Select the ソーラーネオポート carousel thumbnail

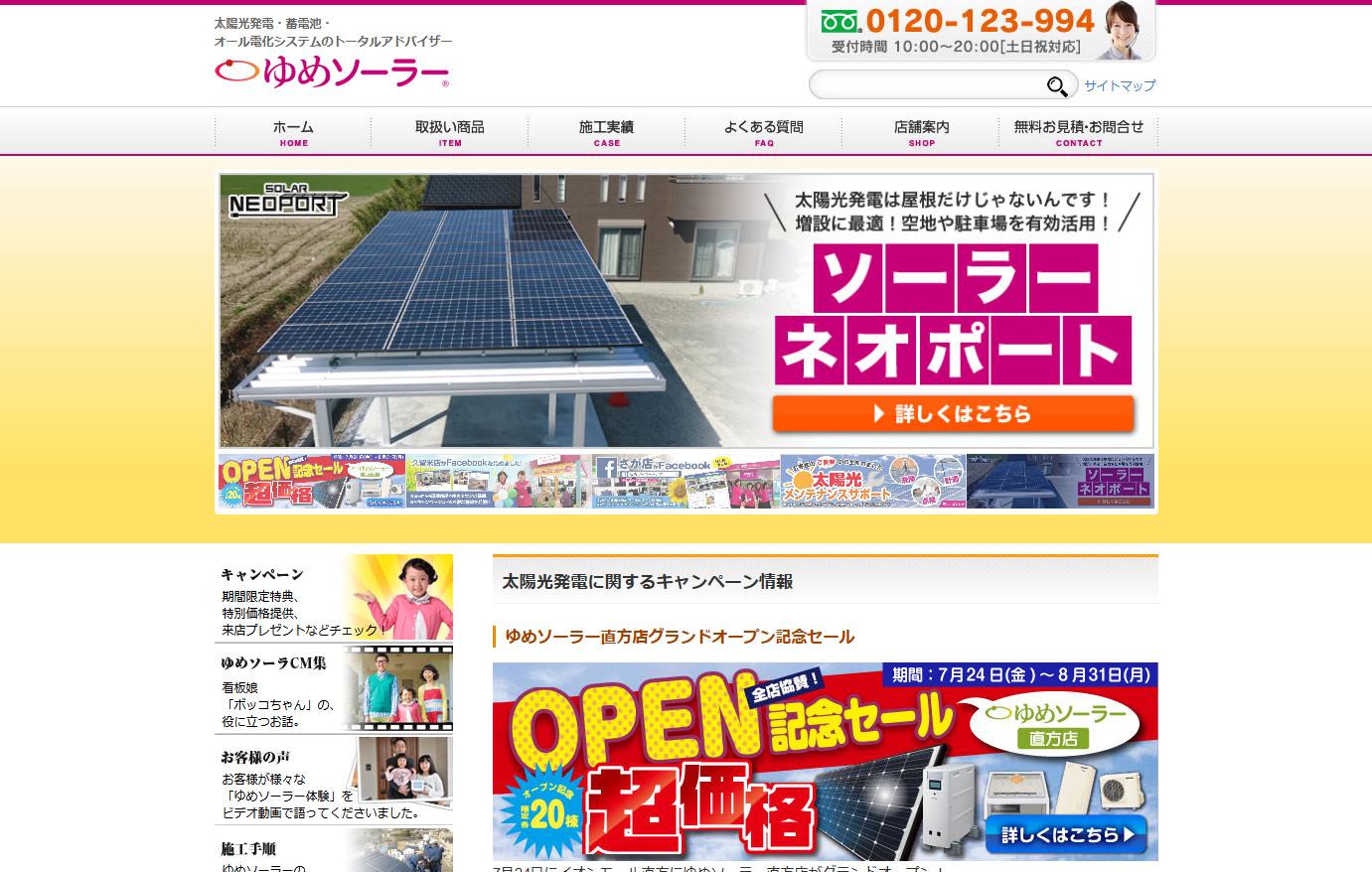pyautogui.click(x=1060, y=482)
